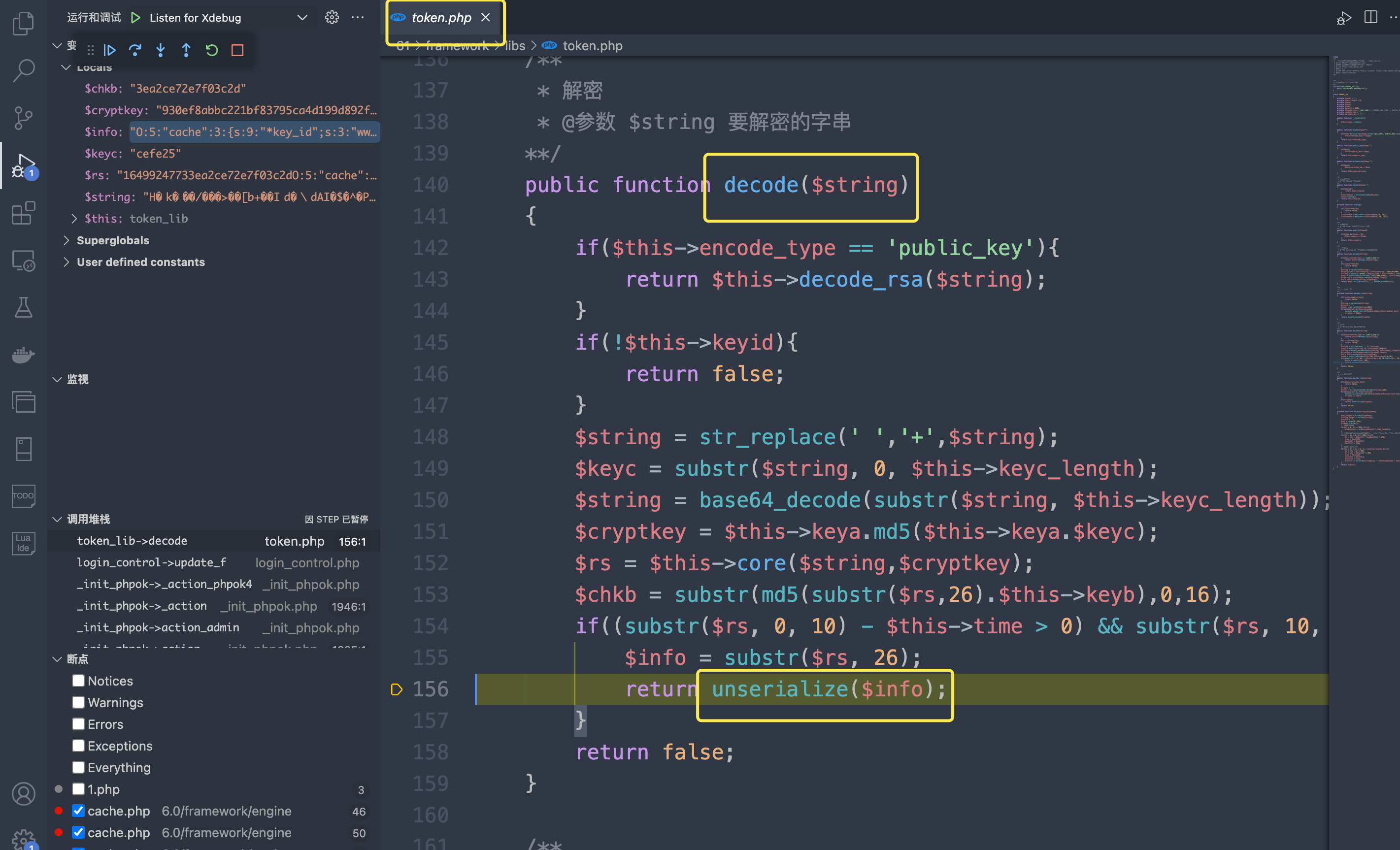Check the Exceptions breakpoint option

78,746
